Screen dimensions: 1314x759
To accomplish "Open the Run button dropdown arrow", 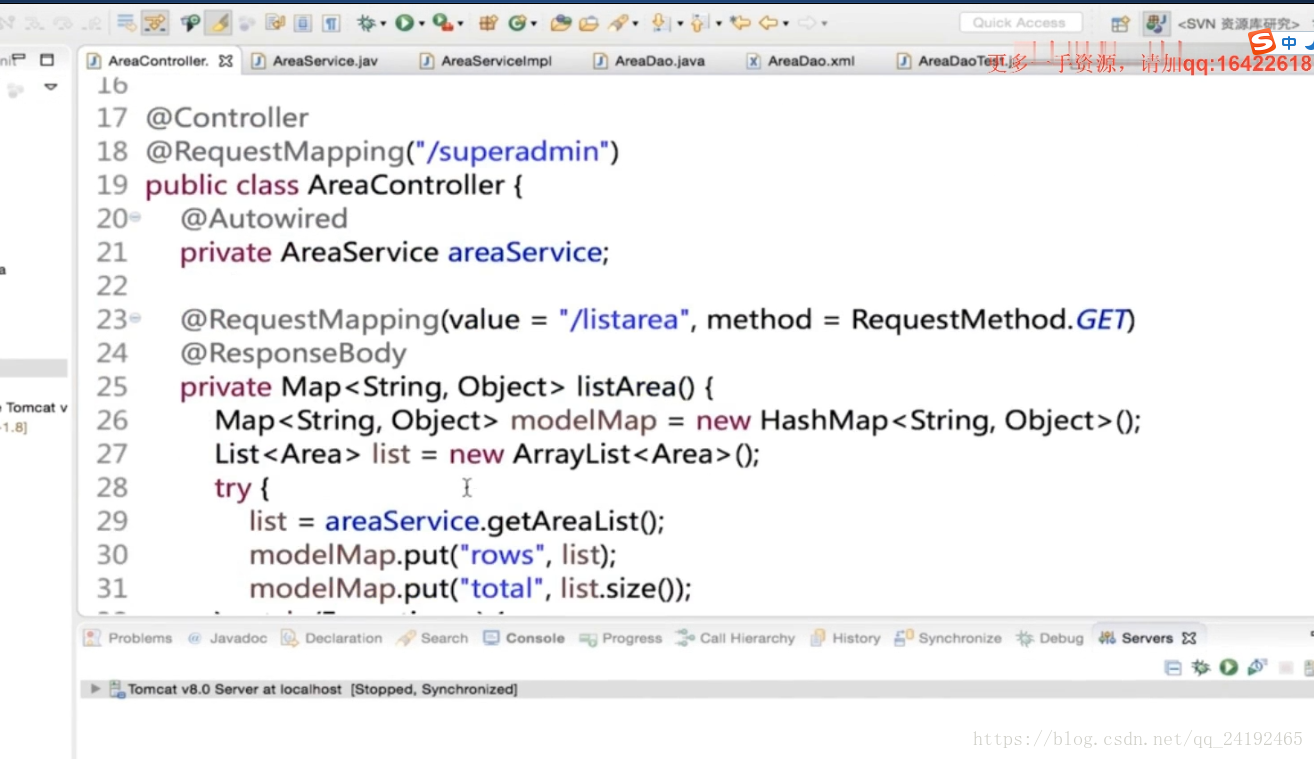I will pos(421,23).
